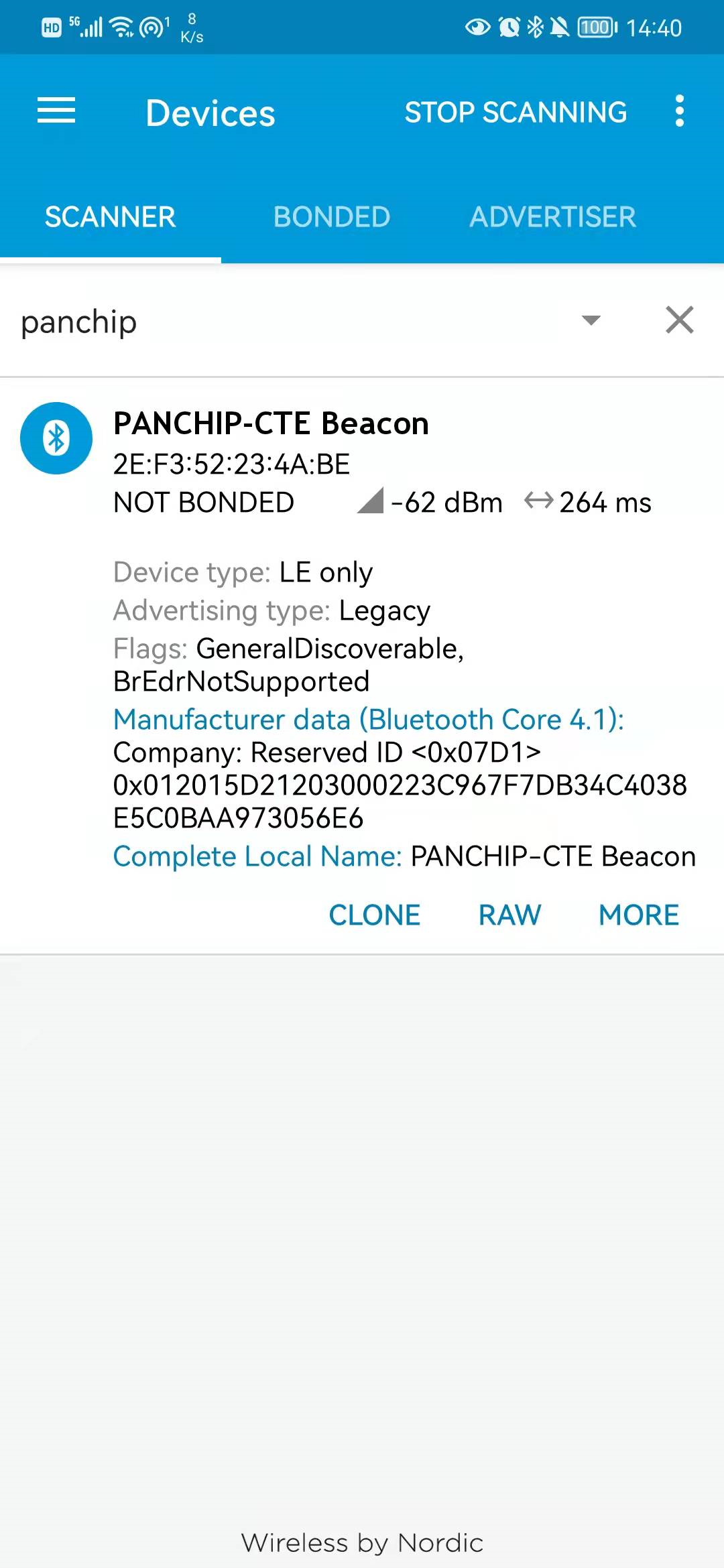Tap the Complete Local Name field
The height and width of the screenshot is (1568, 724).
point(404,856)
